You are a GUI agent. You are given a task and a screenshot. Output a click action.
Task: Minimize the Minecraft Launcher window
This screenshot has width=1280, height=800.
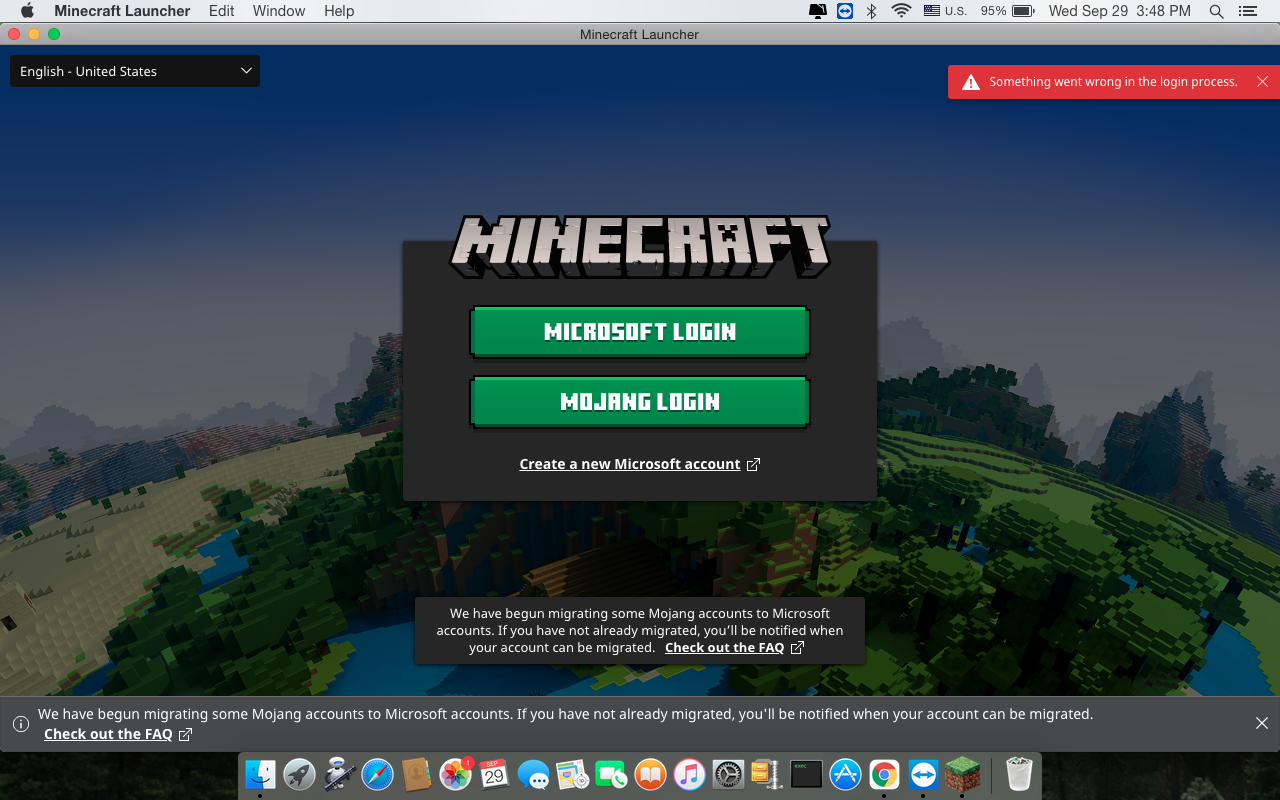(34, 34)
